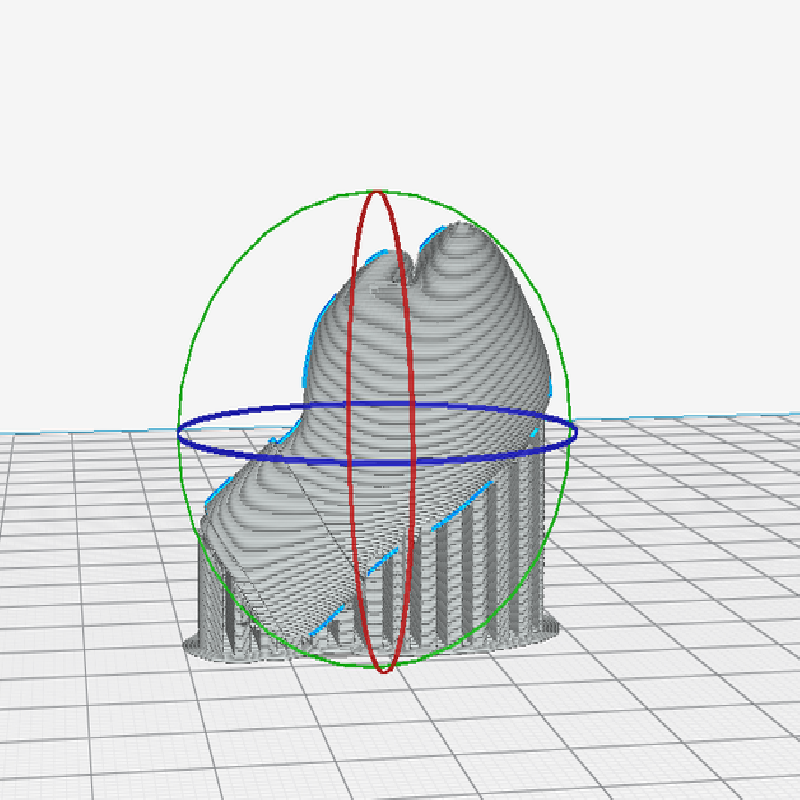The width and height of the screenshot is (800, 800).
Task: Click the blue rotation ring's left end
Action: (181, 432)
